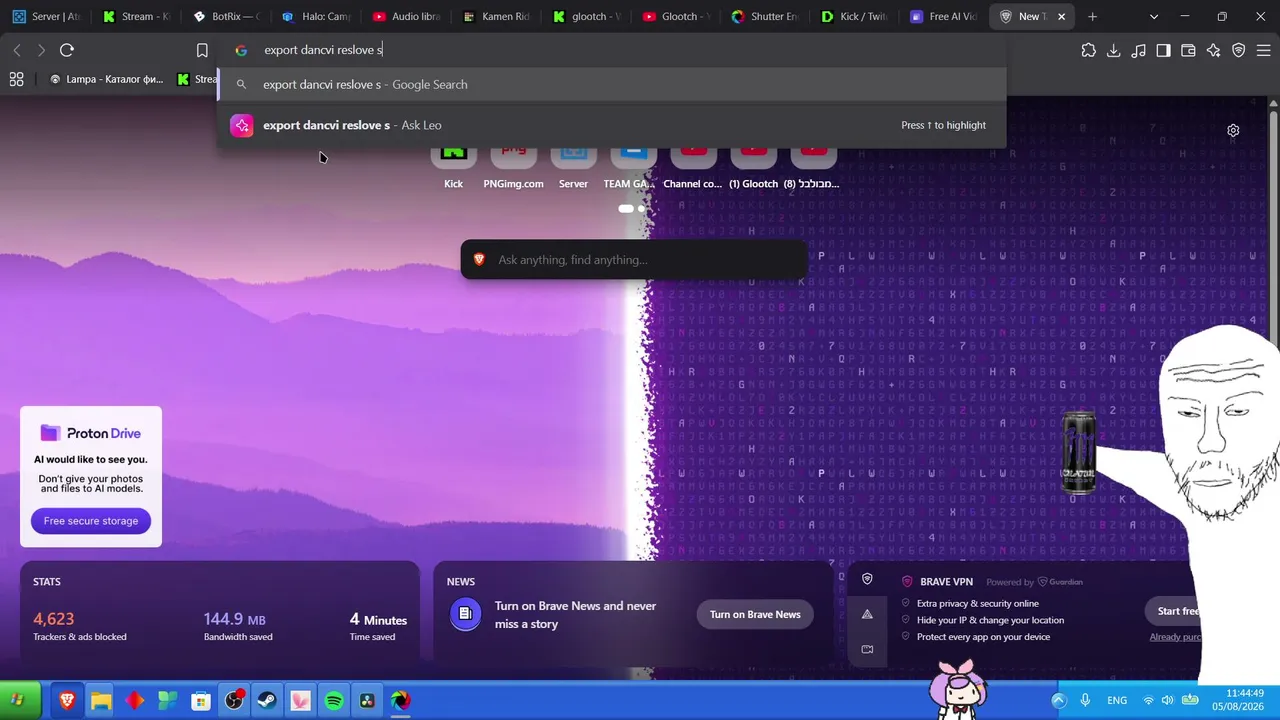Click the Google icon in address bar
The height and width of the screenshot is (720, 1280).
241,50
